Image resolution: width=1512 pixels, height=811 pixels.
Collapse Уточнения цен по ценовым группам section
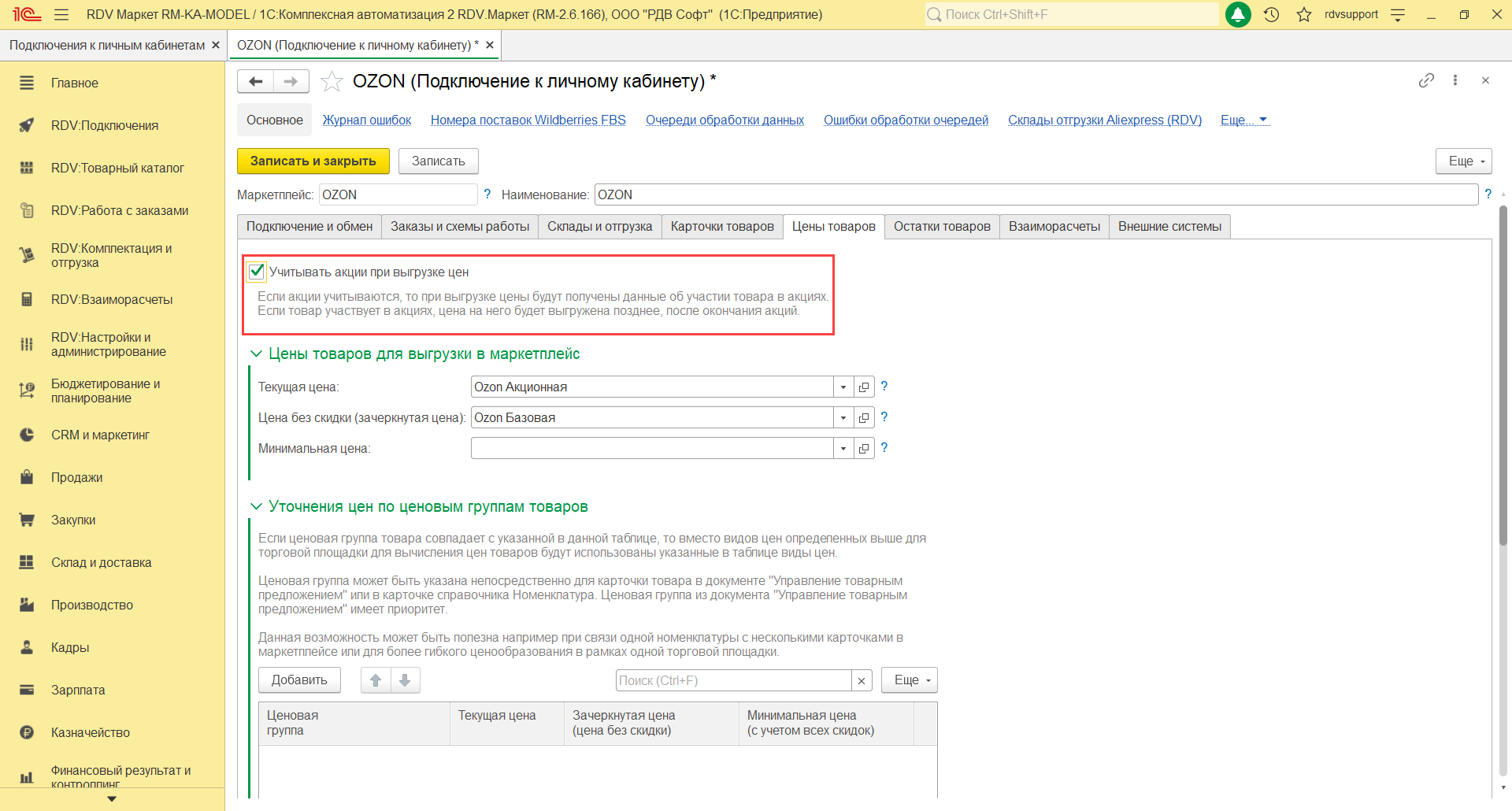coord(256,506)
